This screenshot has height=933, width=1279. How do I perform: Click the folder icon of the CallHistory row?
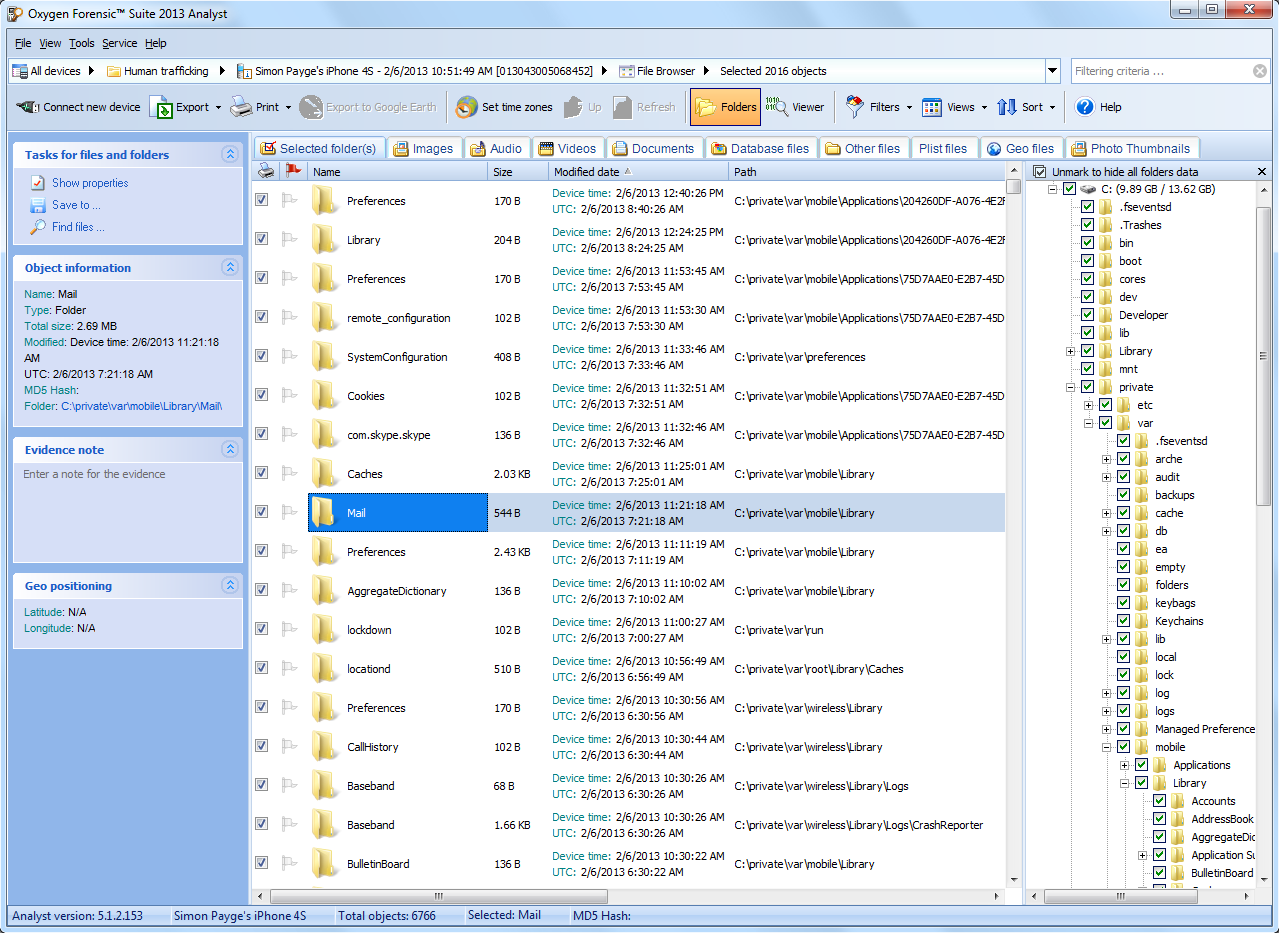323,746
